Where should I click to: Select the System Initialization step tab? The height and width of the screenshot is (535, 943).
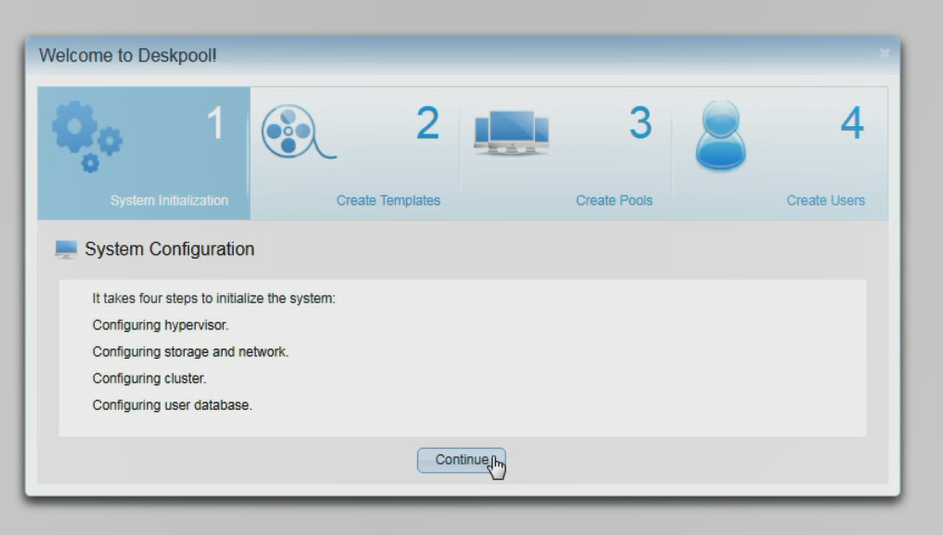[144, 153]
